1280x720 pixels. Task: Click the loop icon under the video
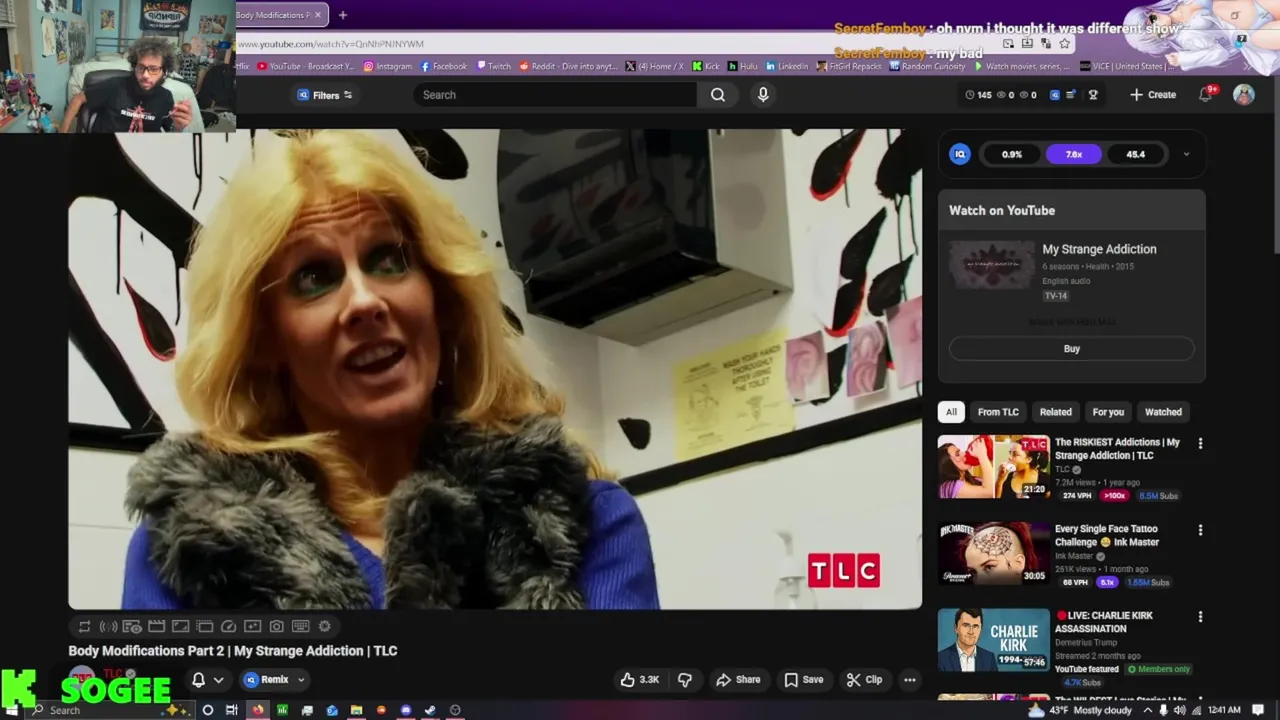pos(84,627)
